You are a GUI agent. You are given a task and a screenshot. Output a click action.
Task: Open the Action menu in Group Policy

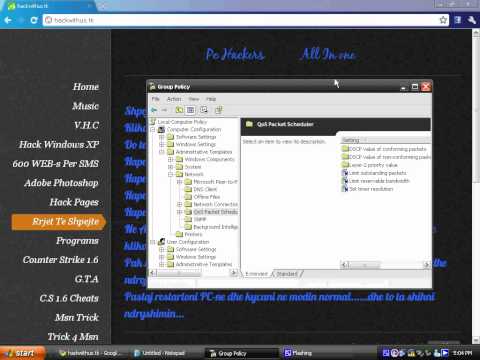pos(174,99)
